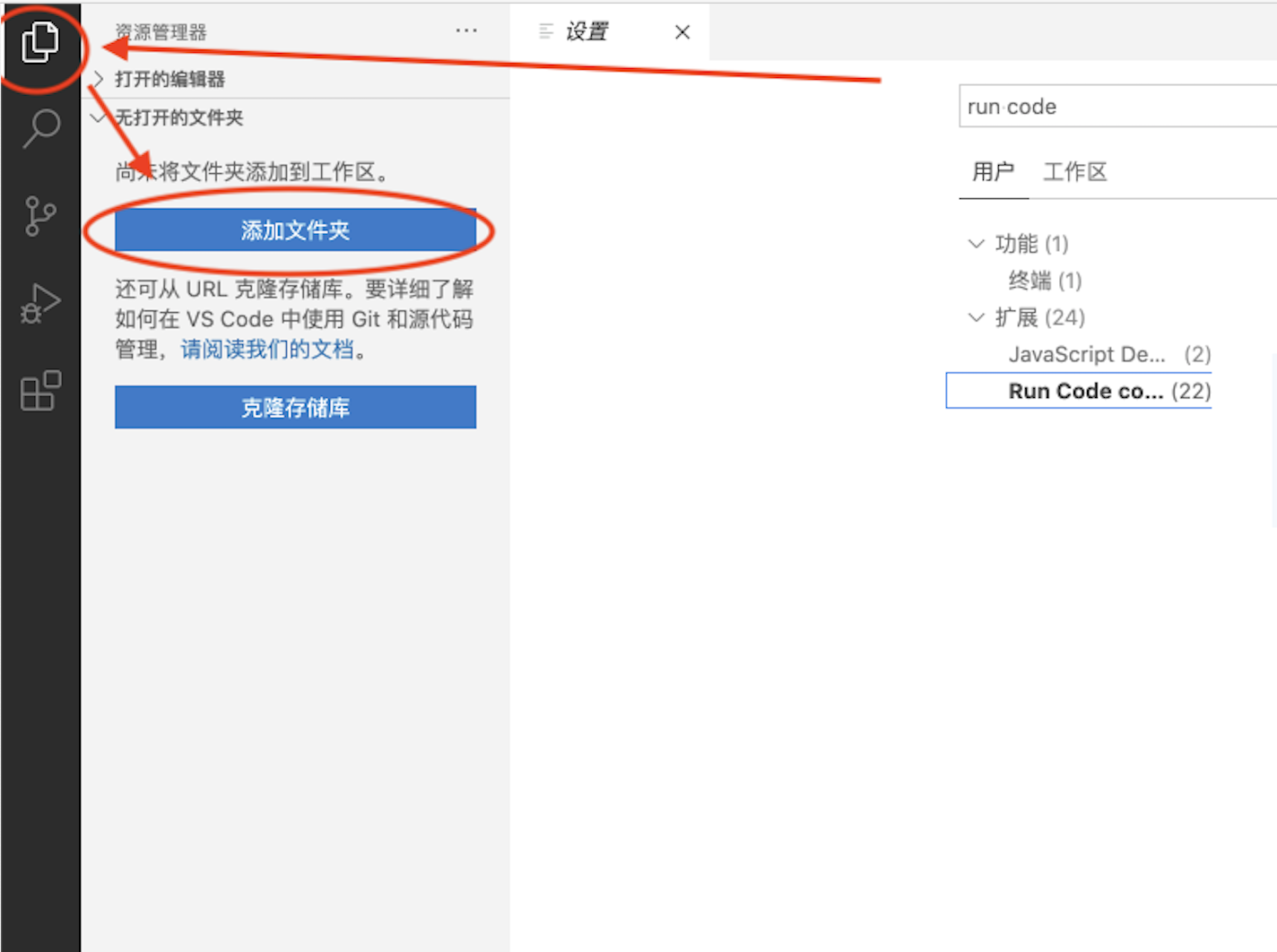Open the Explorer activity bar icon
The image size is (1277, 952).
click(39, 42)
